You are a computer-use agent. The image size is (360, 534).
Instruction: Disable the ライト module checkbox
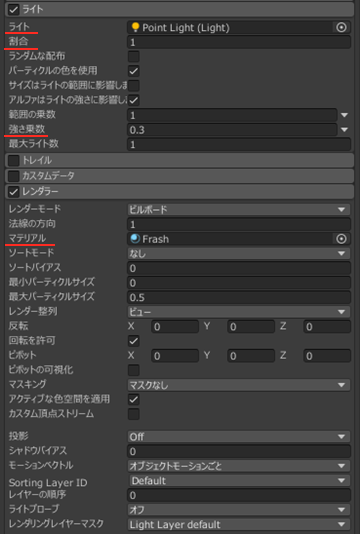[x=13, y=10]
